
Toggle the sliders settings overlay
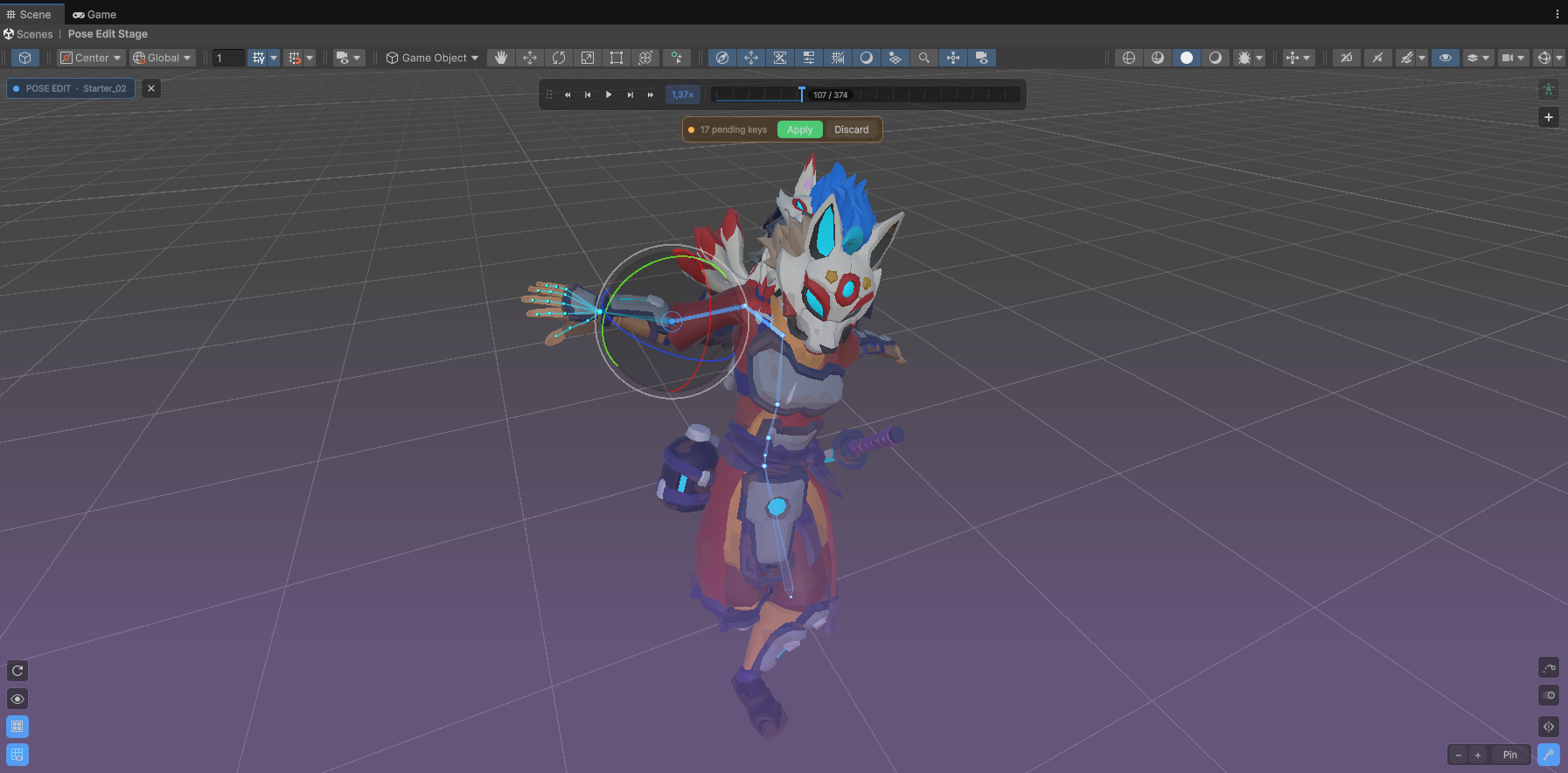coord(809,58)
